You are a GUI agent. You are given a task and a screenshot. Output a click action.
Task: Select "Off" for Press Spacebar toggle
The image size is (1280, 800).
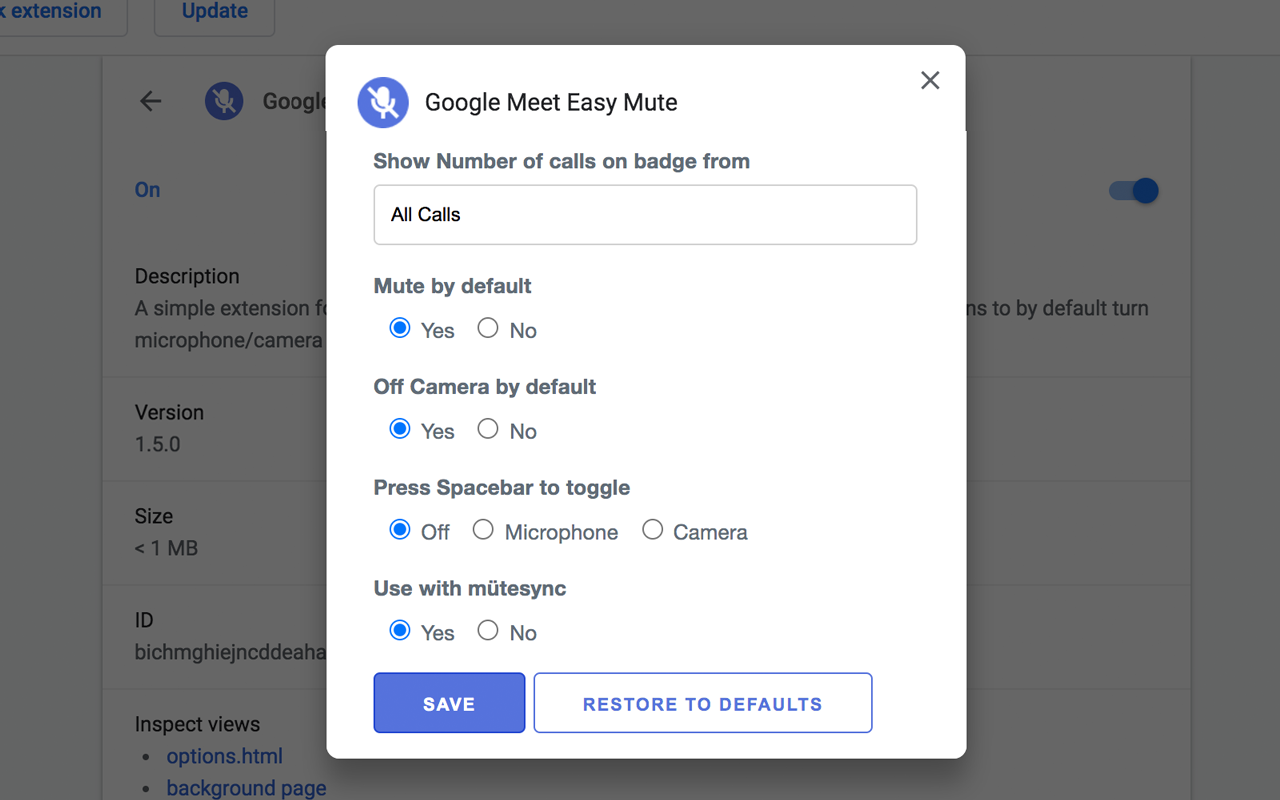point(401,529)
